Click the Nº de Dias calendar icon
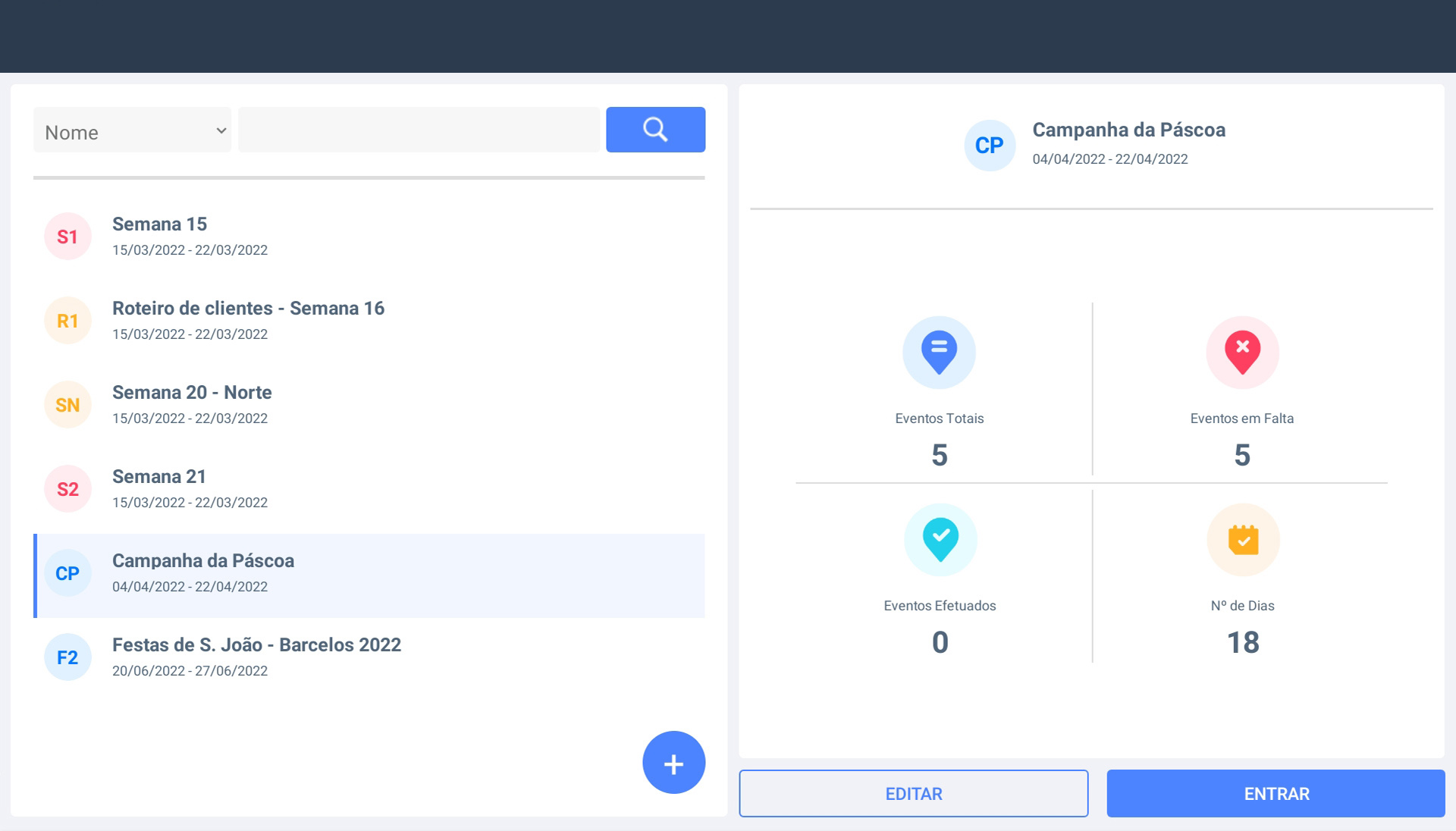This screenshot has height=831, width=1456. pos(1243,540)
